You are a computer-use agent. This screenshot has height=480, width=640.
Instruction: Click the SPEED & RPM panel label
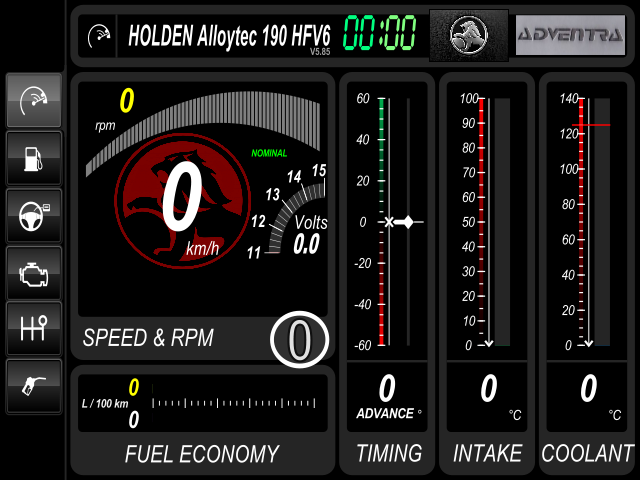coord(148,338)
